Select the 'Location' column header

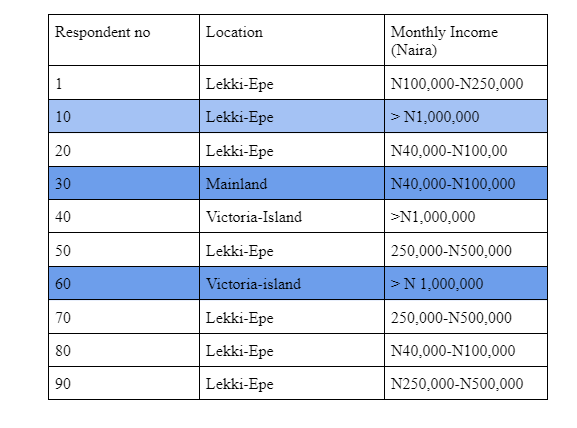point(292,40)
